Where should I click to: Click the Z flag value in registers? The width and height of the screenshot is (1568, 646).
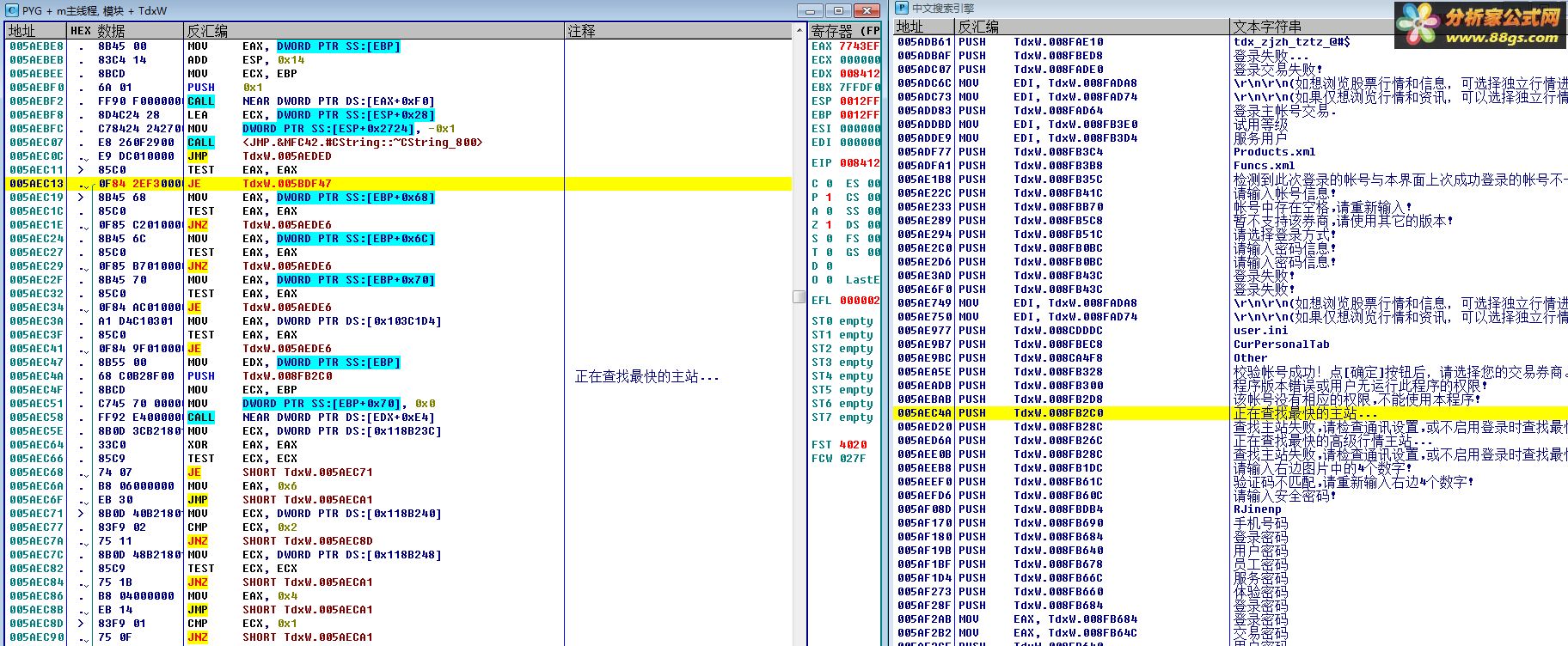click(x=829, y=225)
